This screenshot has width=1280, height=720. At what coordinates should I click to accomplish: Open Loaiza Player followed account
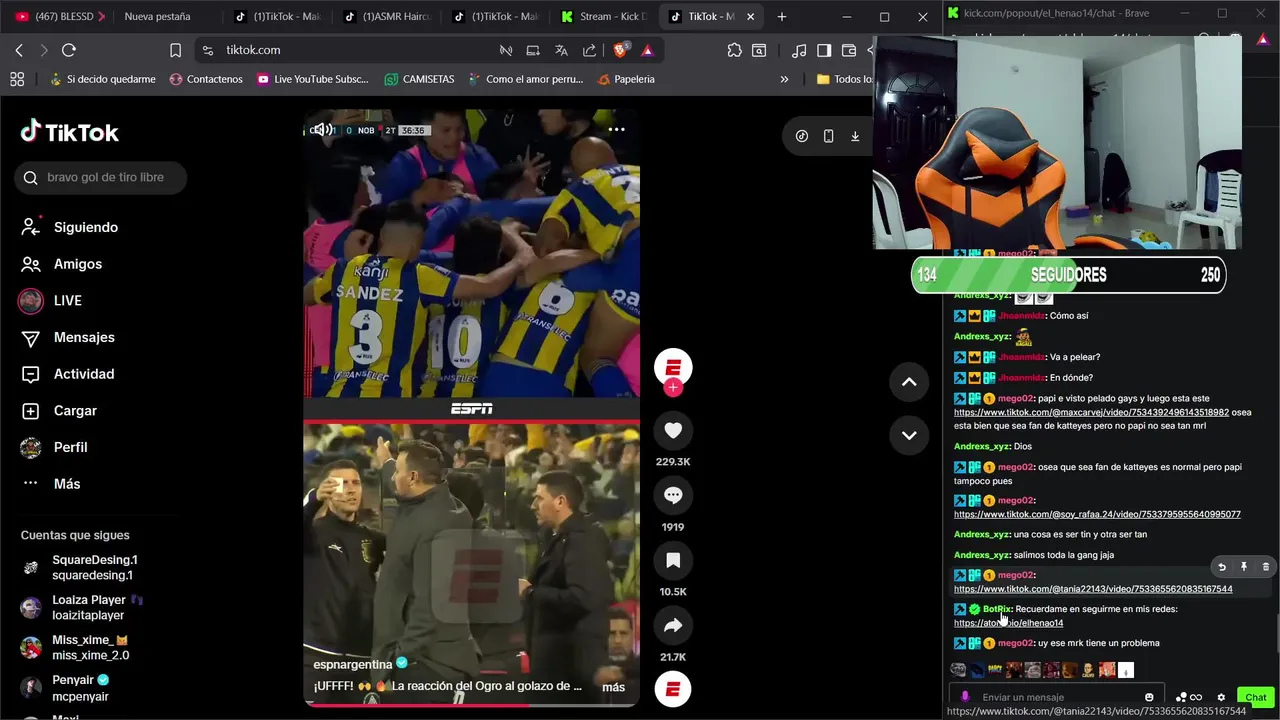tap(83, 607)
